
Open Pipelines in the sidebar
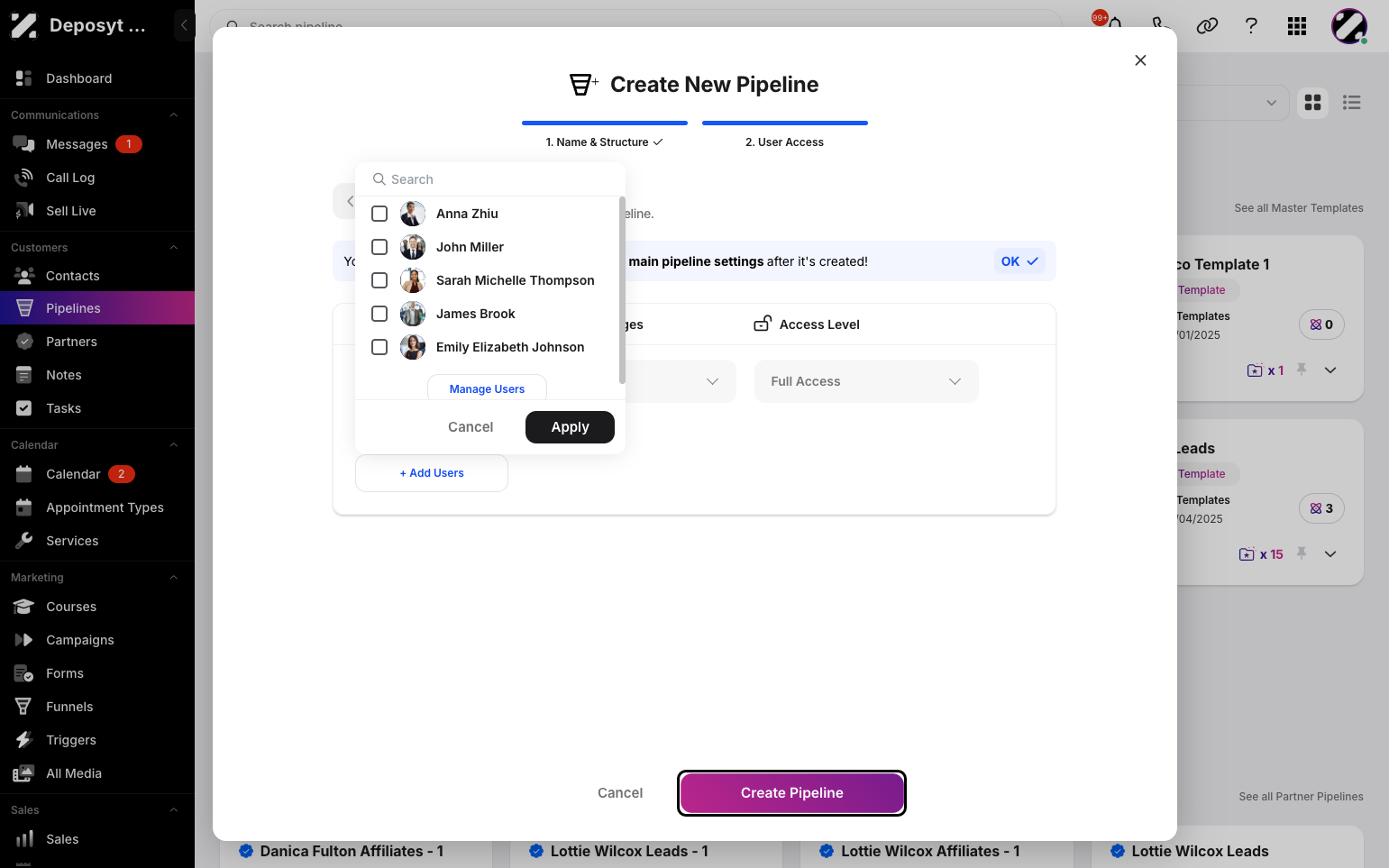point(97,308)
